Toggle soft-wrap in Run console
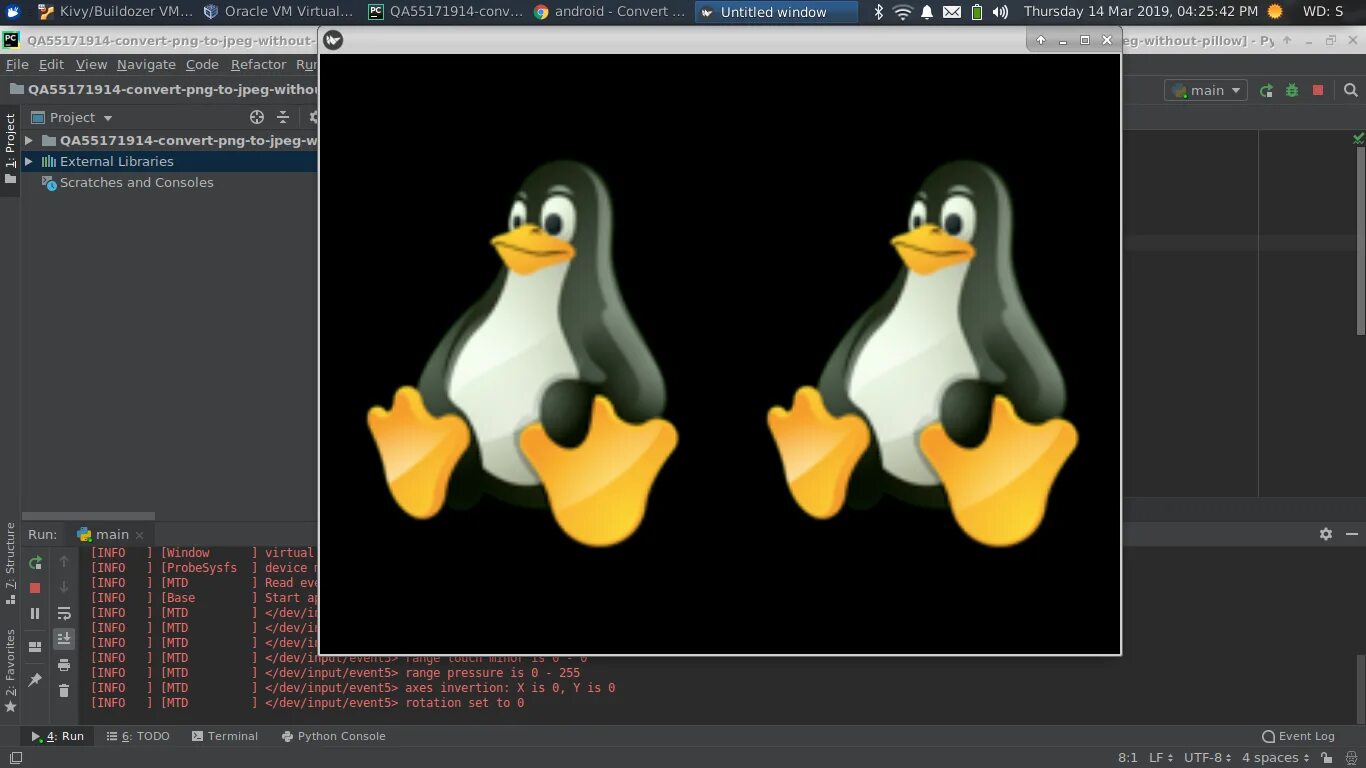The height and width of the screenshot is (768, 1366). click(64, 613)
